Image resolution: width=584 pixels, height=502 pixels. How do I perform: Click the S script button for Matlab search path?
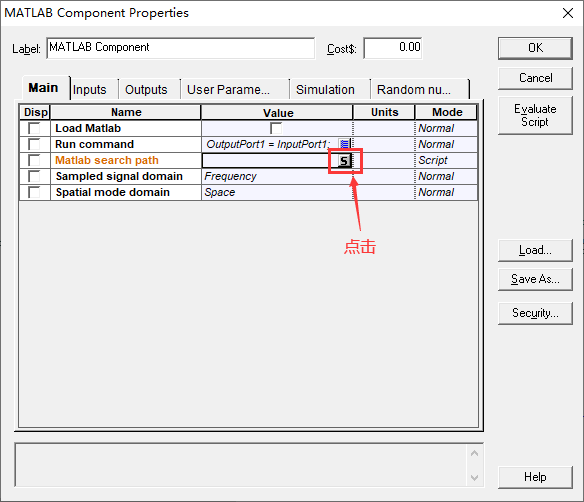[345, 161]
